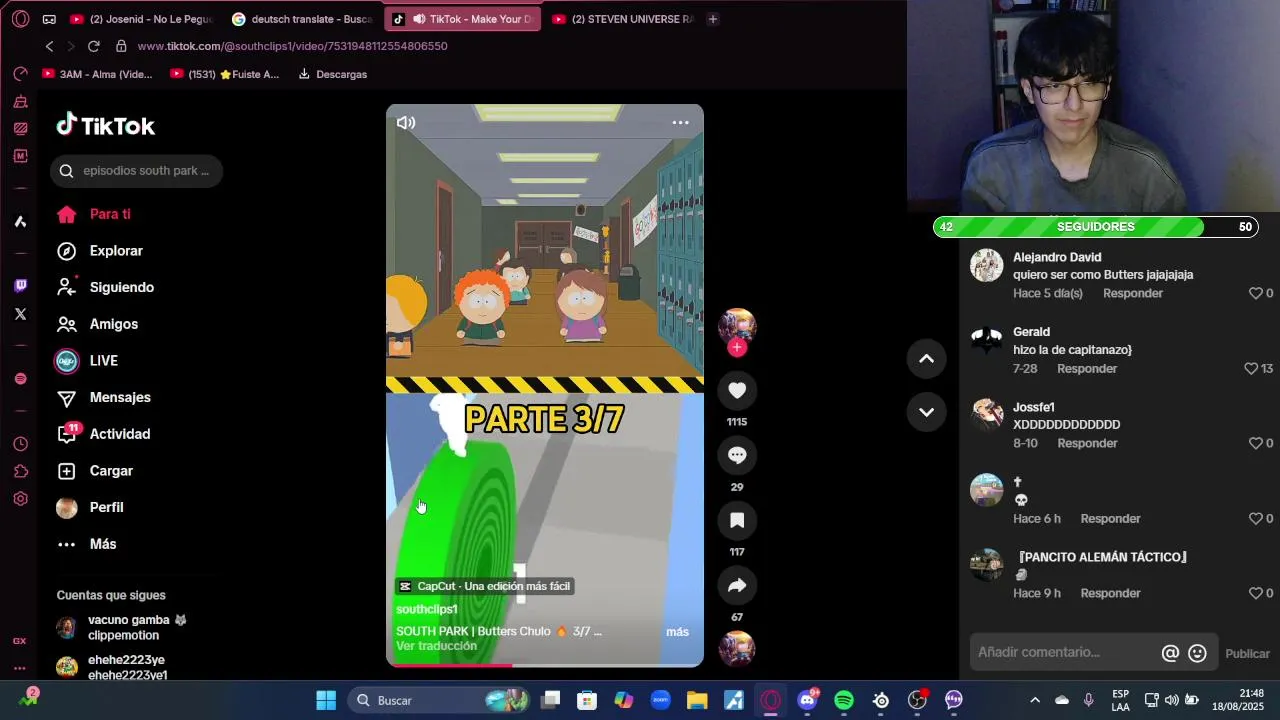Image resolution: width=1280 pixels, height=720 pixels.
Task: Share the video with the arrow icon
Action: [737, 585]
